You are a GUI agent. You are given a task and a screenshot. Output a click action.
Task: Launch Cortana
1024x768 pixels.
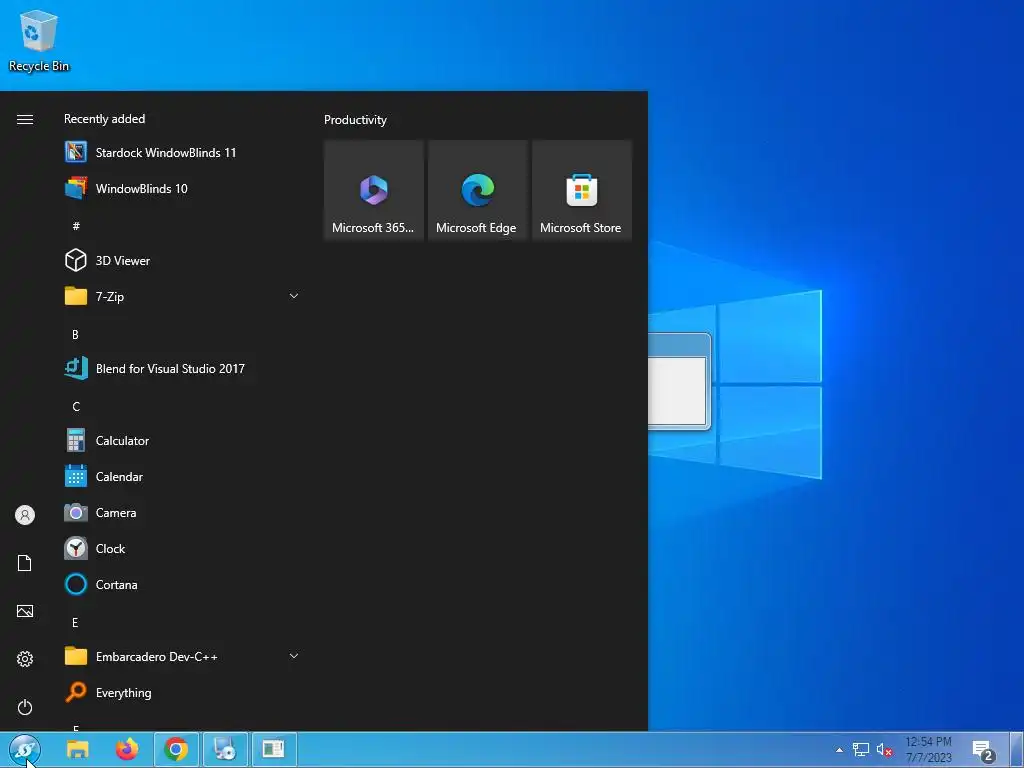click(183, 584)
